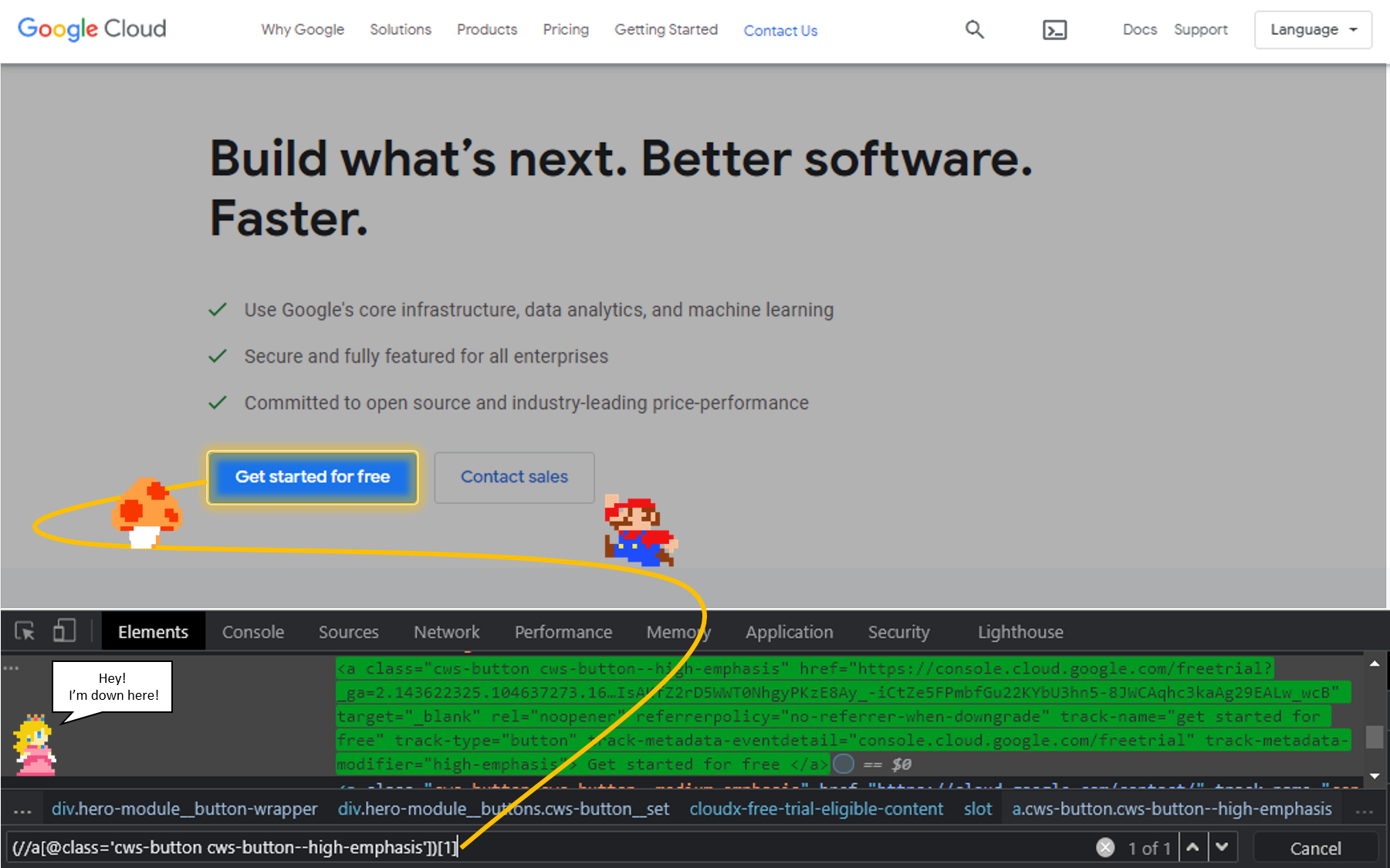Click Get started for free button
Viewport: 1390px width, 868px height.
click(x=313, y=477)
